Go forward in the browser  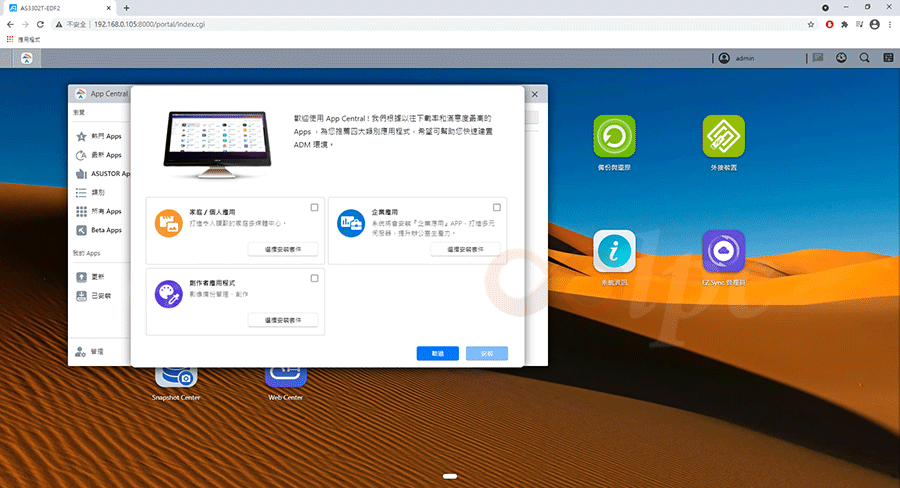(x=25, y=24)
